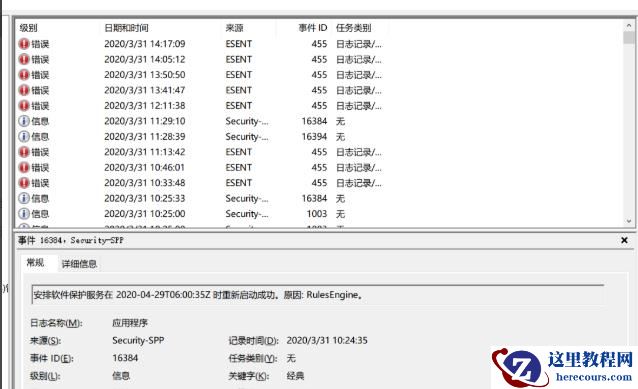Click the 记录时间(D) label
Screen dimensions: 638x389
pos(253,341)
